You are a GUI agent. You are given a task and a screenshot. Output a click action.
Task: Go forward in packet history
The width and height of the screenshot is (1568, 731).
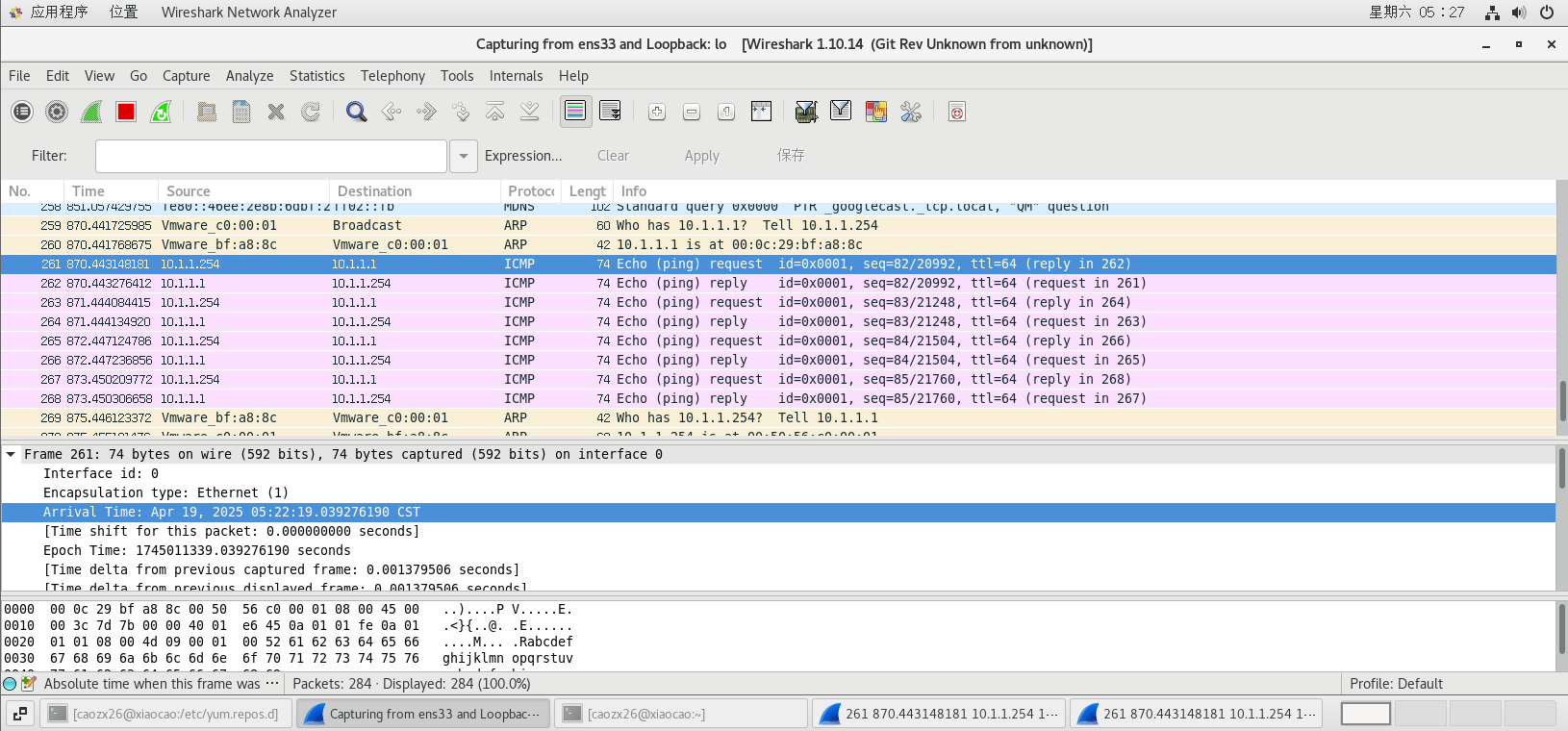426,112
